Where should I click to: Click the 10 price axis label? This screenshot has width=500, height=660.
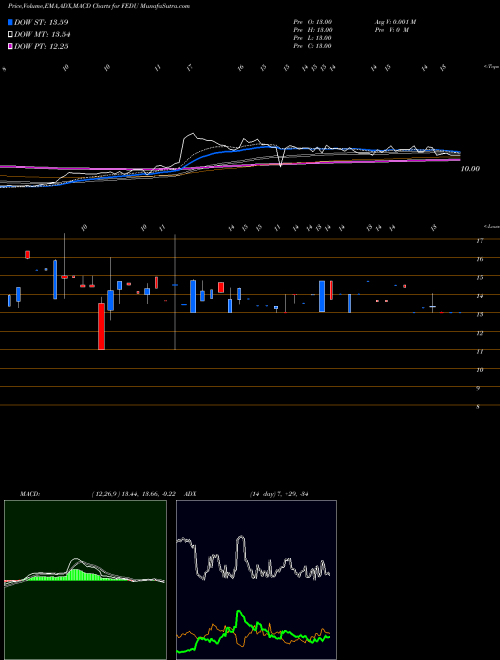point(479,370)
